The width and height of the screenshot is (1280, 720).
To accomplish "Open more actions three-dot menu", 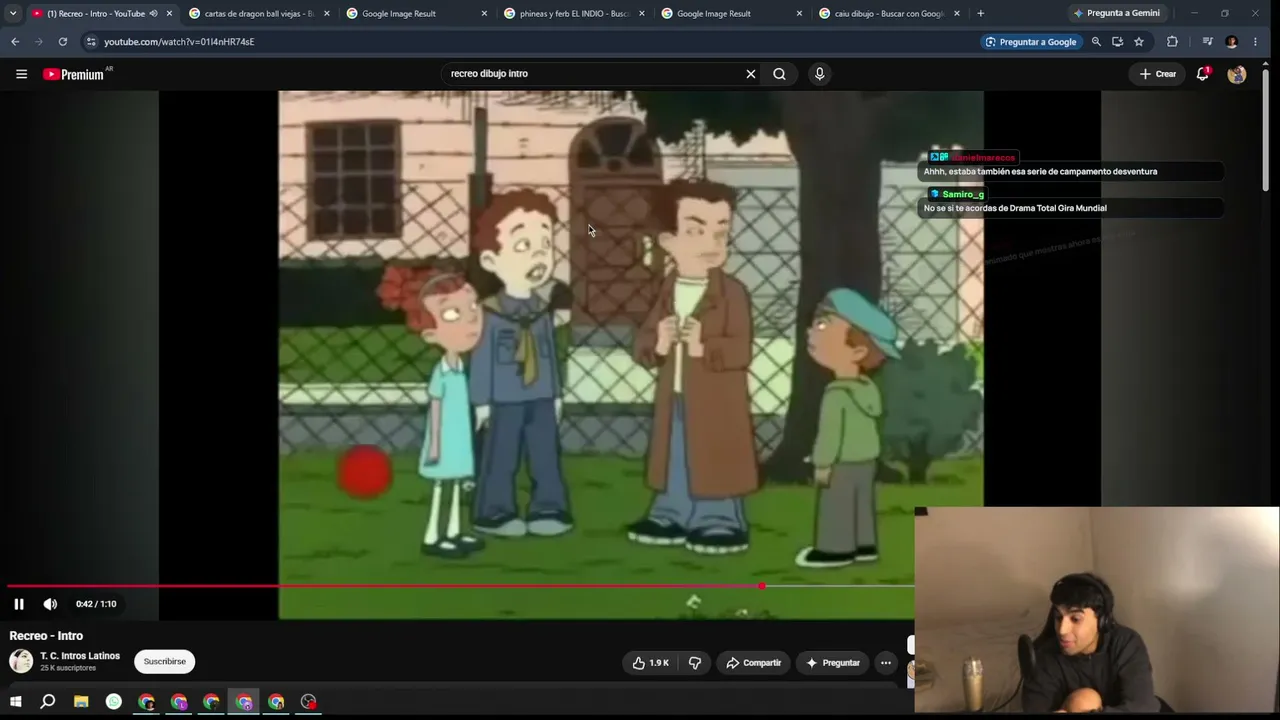I will 885,663.
